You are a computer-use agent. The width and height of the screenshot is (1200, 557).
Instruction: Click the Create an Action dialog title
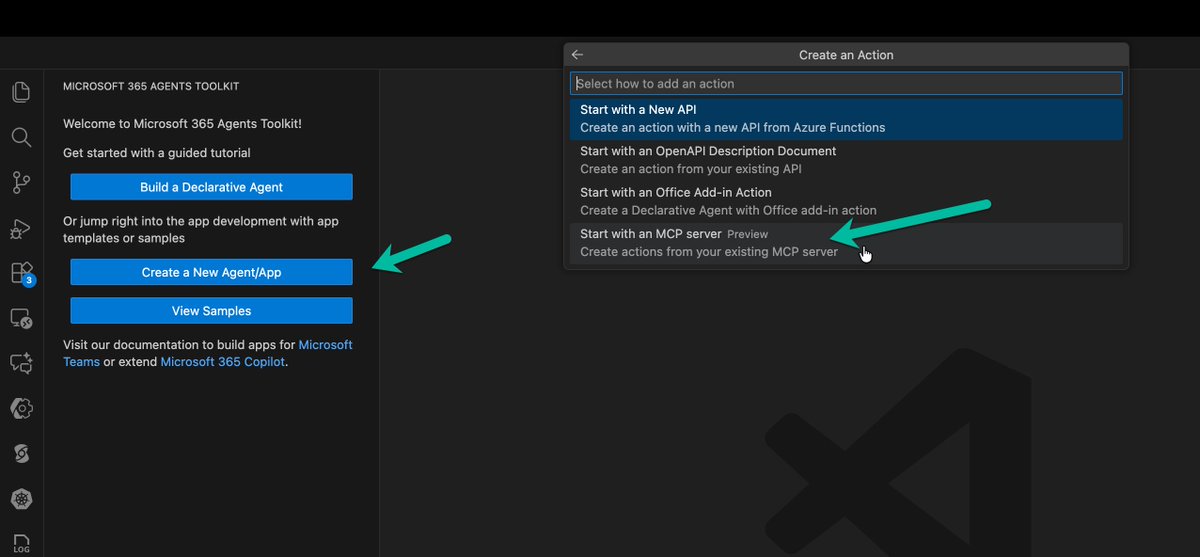(x=846, y=55)
